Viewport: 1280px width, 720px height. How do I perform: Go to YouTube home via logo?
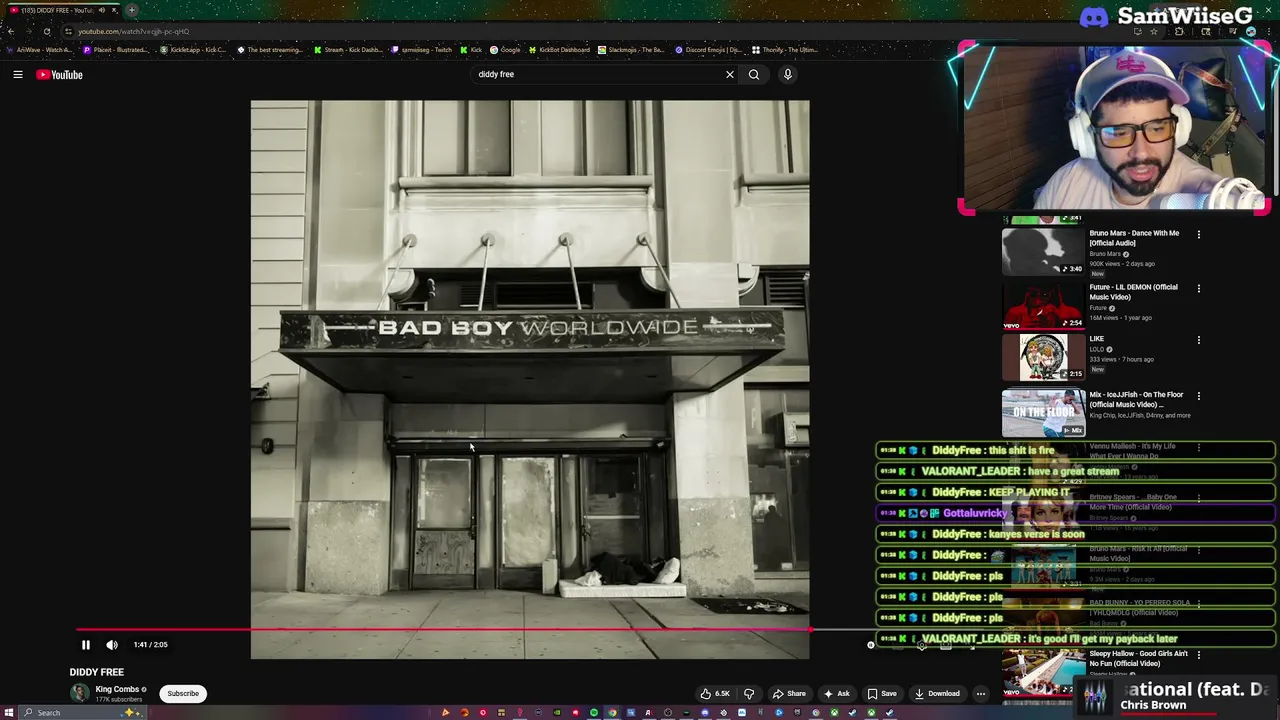59,74
